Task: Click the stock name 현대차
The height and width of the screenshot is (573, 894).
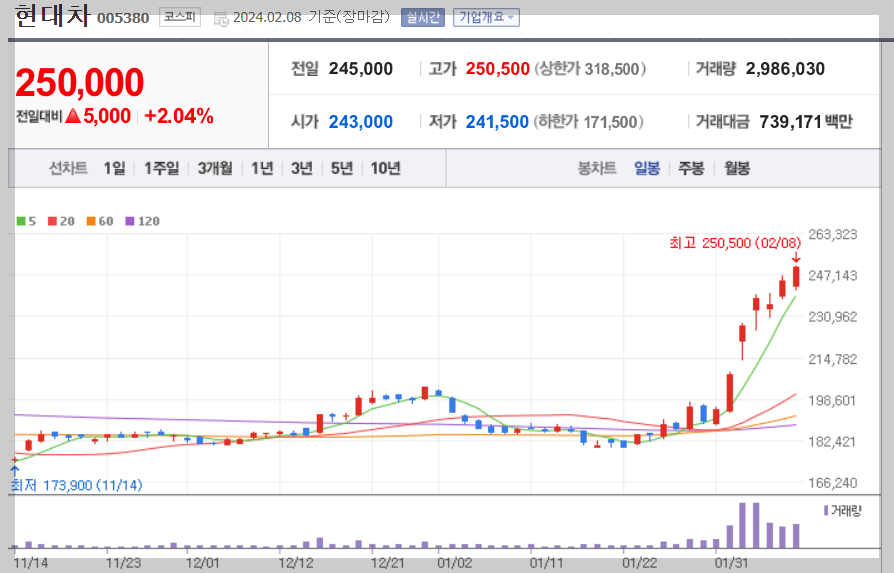Action: click(x=52, y=15)
